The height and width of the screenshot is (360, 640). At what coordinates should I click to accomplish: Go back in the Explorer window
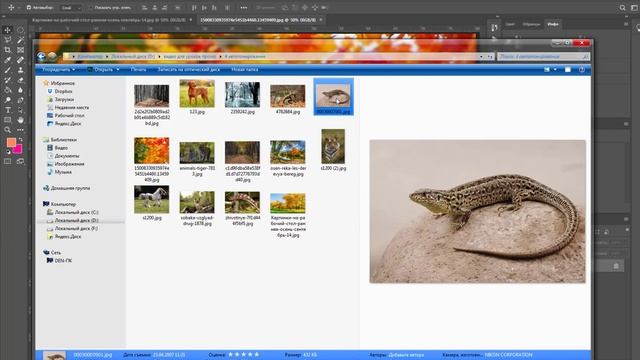[41, 56]
